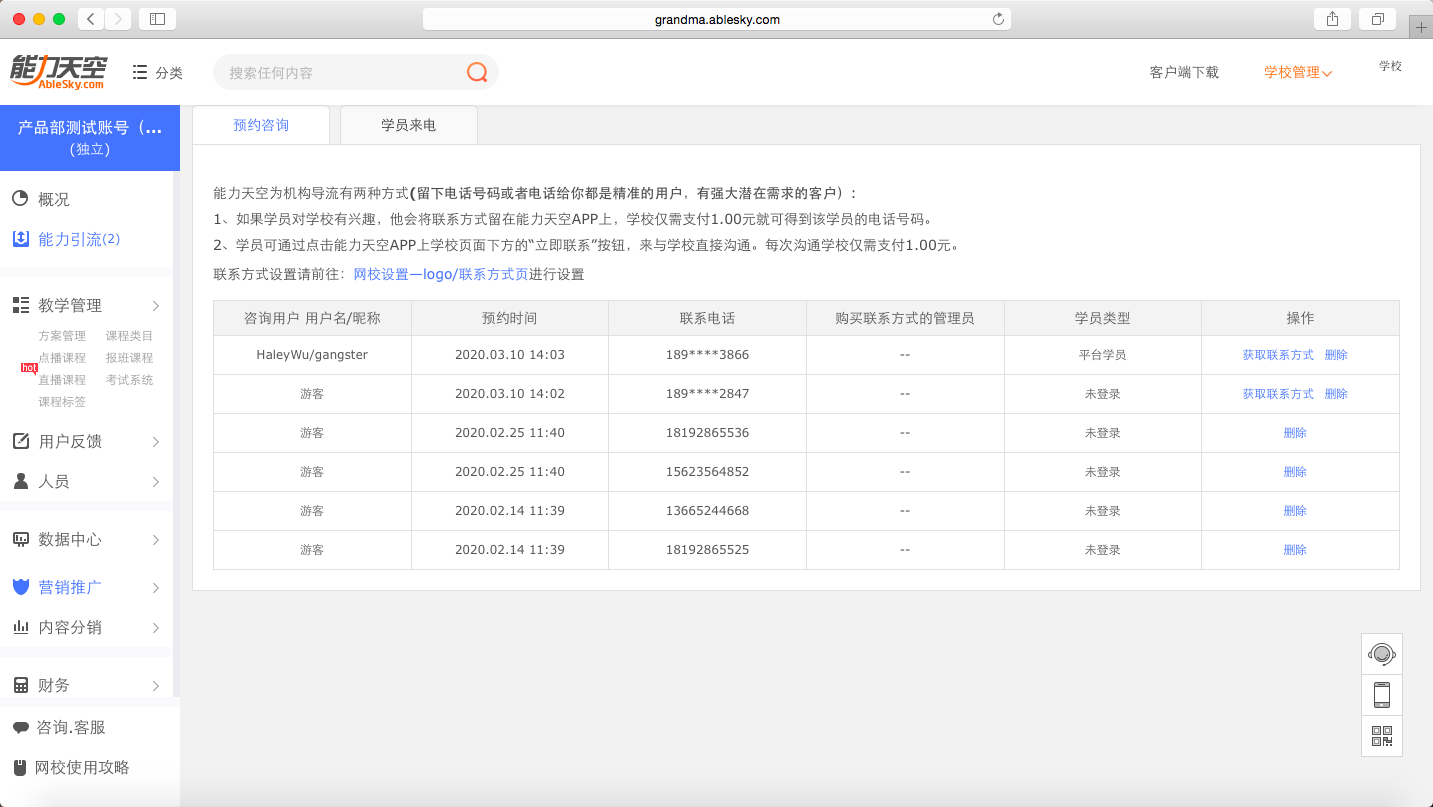Open the customer service headset icon

(x=1381, y=654)
